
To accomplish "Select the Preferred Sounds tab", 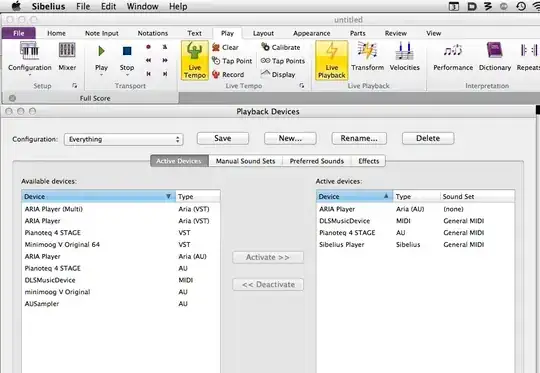I will (x=316, y=161).
